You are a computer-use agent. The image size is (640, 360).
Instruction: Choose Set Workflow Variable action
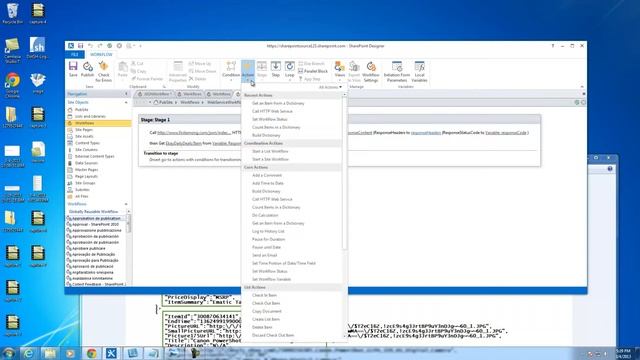(x=271, y=279)
